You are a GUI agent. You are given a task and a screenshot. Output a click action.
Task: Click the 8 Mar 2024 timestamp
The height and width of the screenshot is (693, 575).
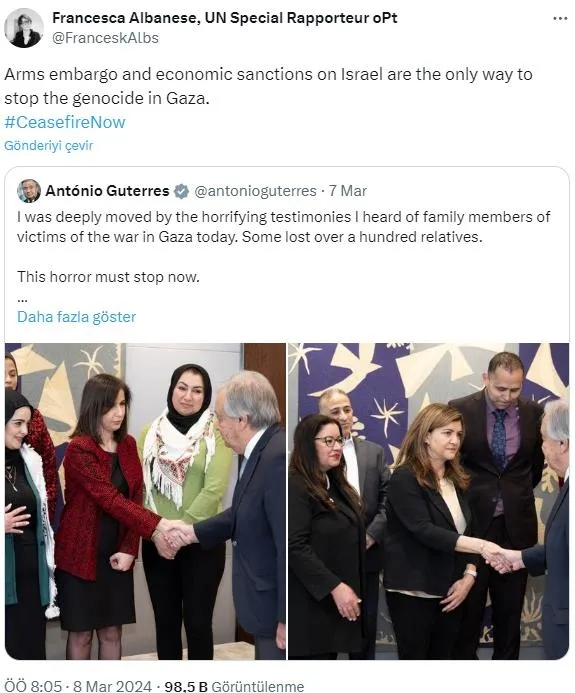pyautogui.click(x=112, y=686)
